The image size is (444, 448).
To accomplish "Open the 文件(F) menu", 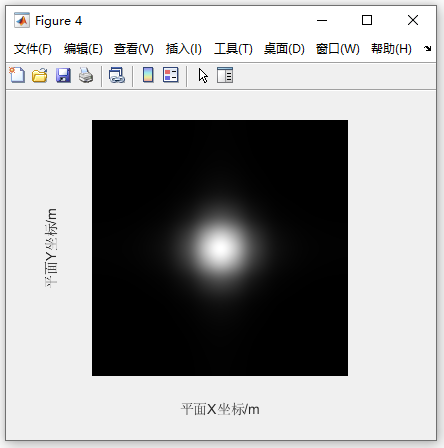I will 33,49.
